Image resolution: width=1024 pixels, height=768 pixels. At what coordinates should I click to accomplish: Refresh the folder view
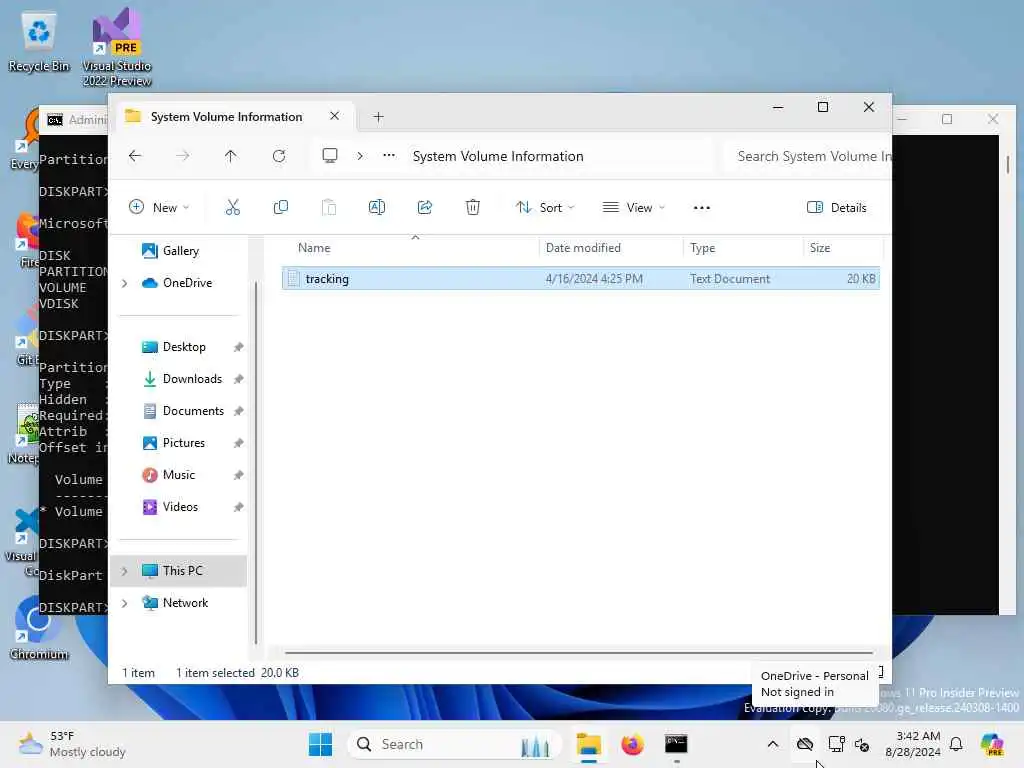(x=279, y=156)
